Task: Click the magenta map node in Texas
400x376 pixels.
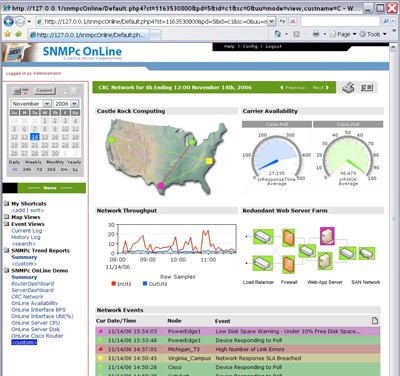Action: [x=161, y=186]
